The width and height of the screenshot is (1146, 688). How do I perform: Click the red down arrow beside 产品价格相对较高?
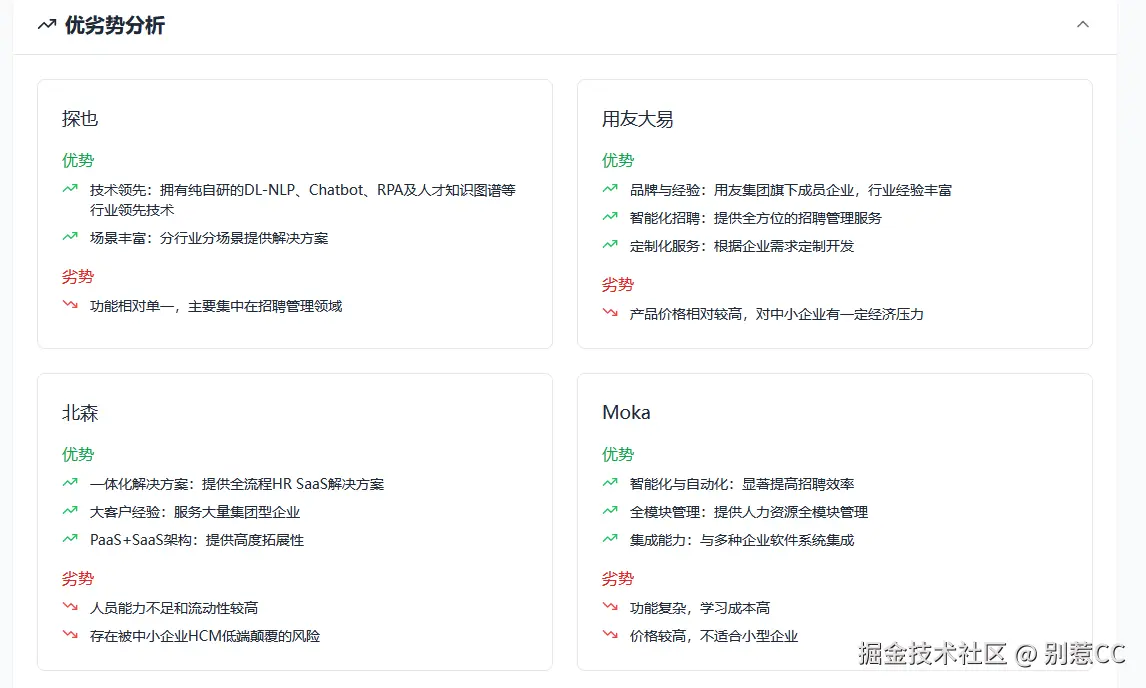click(610, 313)
